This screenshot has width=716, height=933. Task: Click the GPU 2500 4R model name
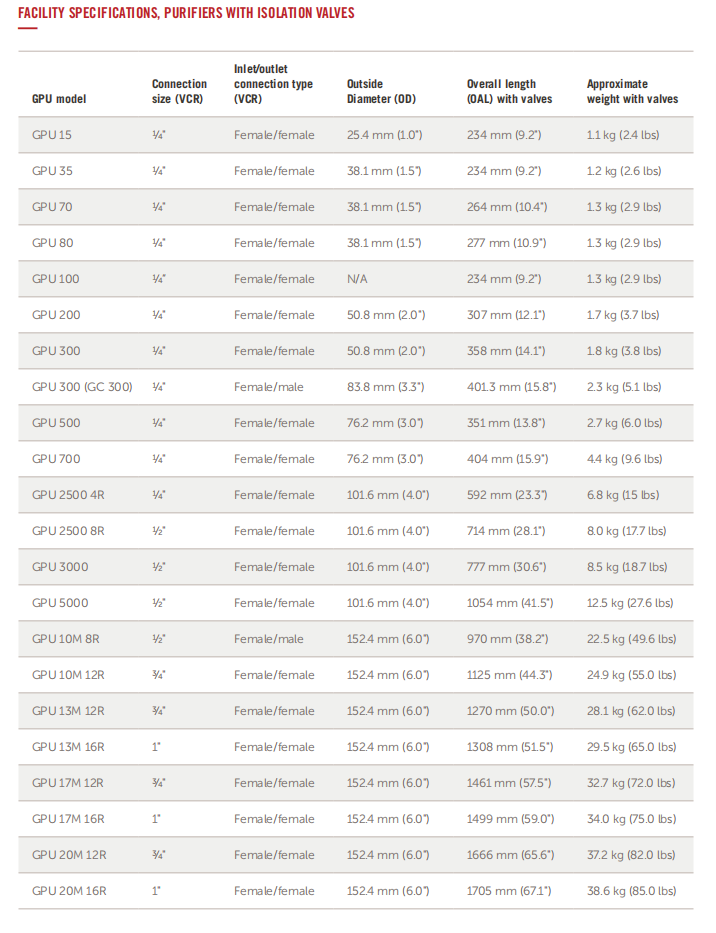(70, 495)
